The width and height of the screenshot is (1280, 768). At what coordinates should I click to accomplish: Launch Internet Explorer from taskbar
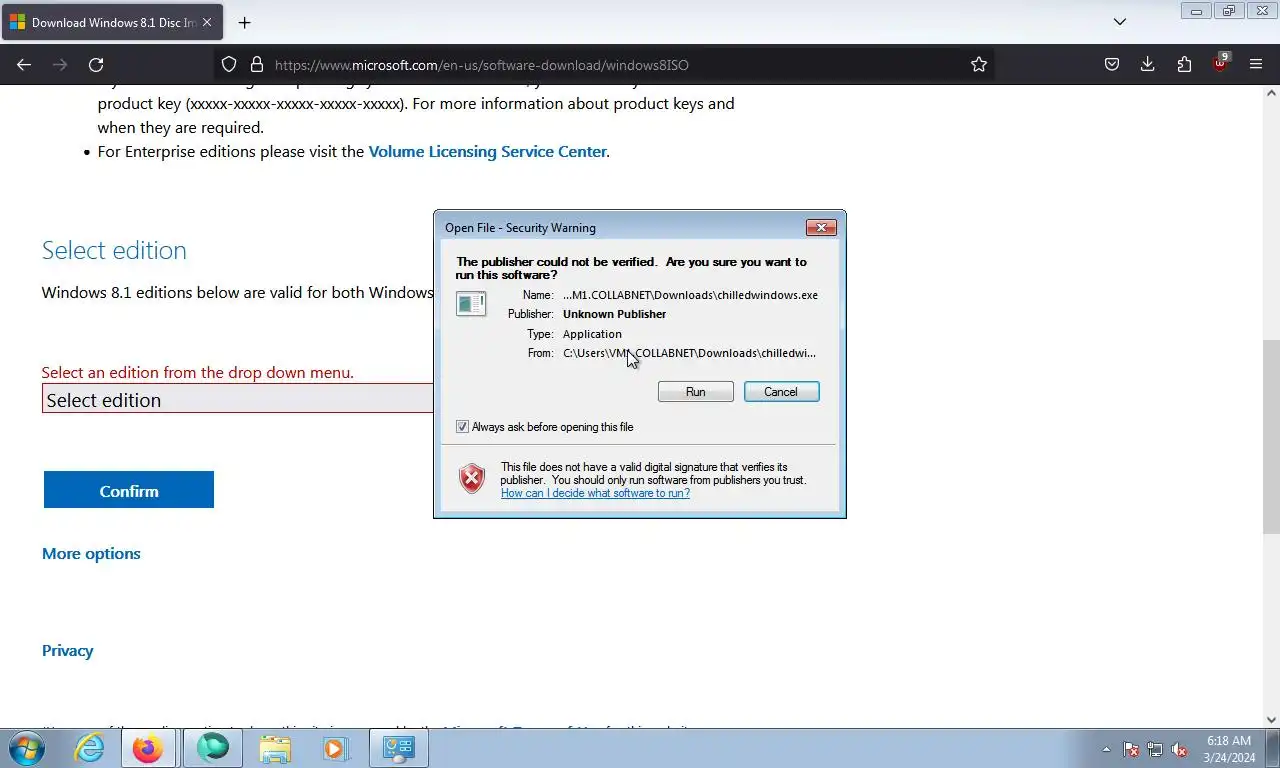point(90,748)
